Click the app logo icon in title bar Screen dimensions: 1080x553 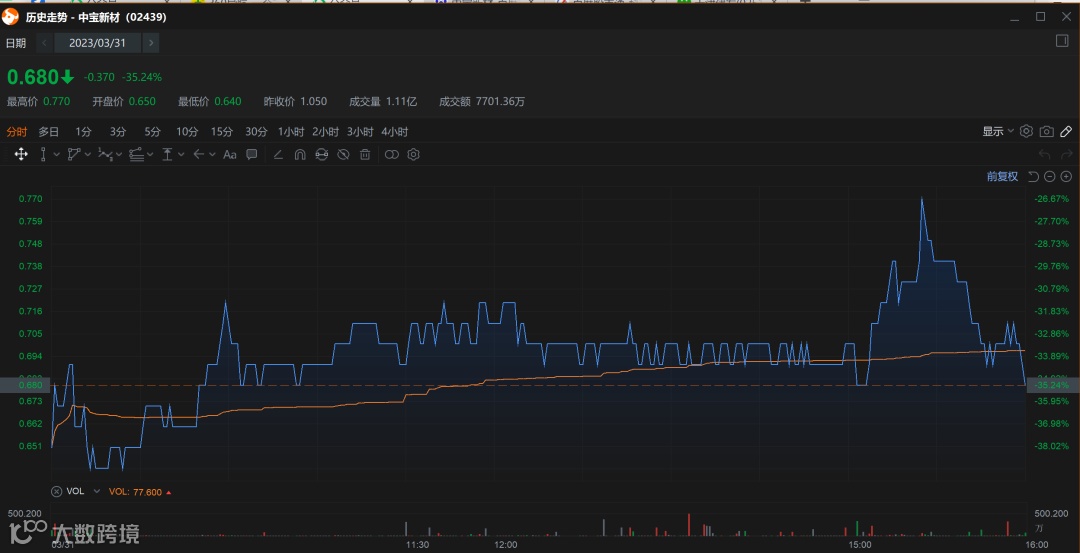coord(10,17)
